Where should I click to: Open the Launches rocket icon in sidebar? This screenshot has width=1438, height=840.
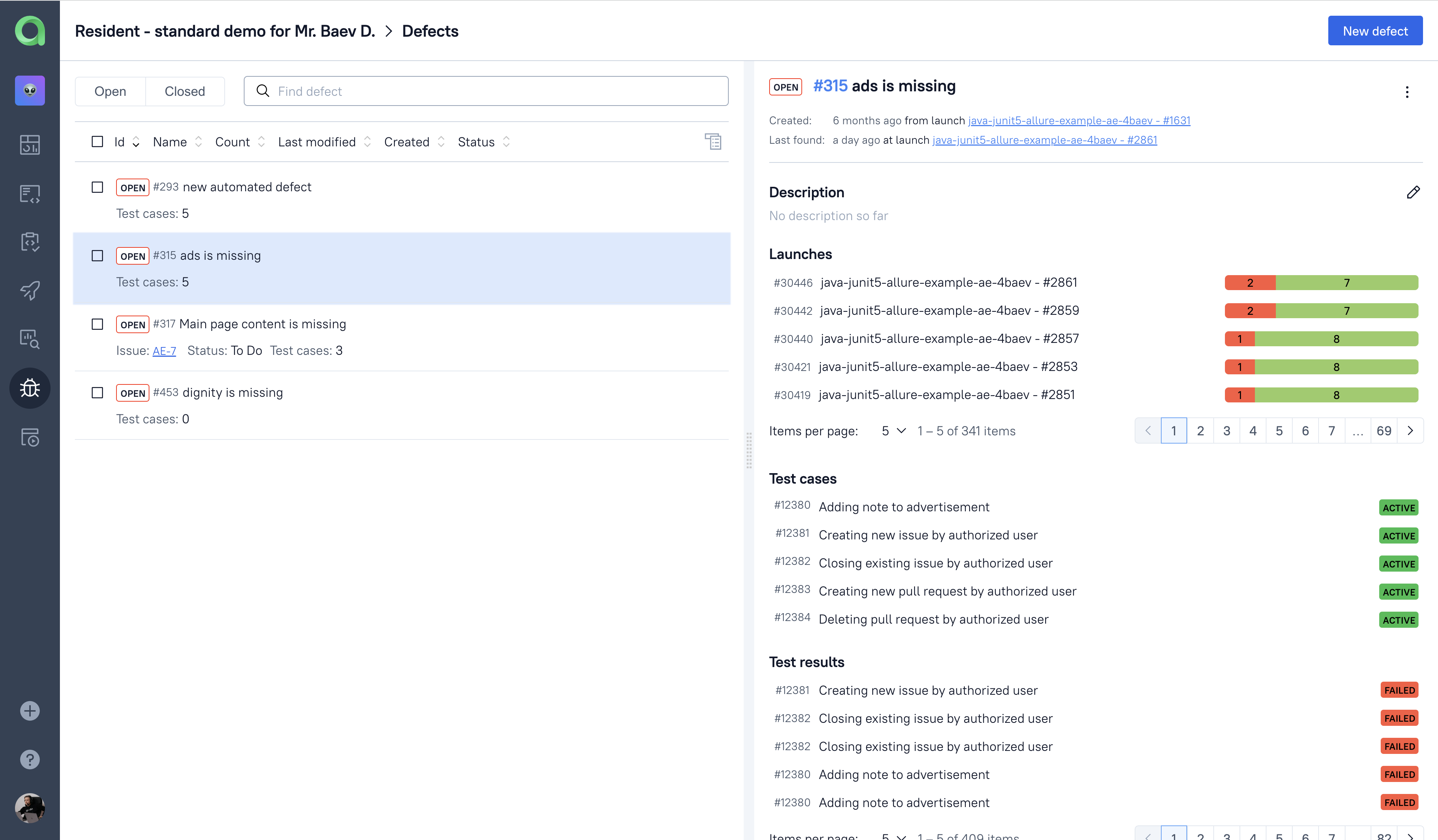coord(30,291)
